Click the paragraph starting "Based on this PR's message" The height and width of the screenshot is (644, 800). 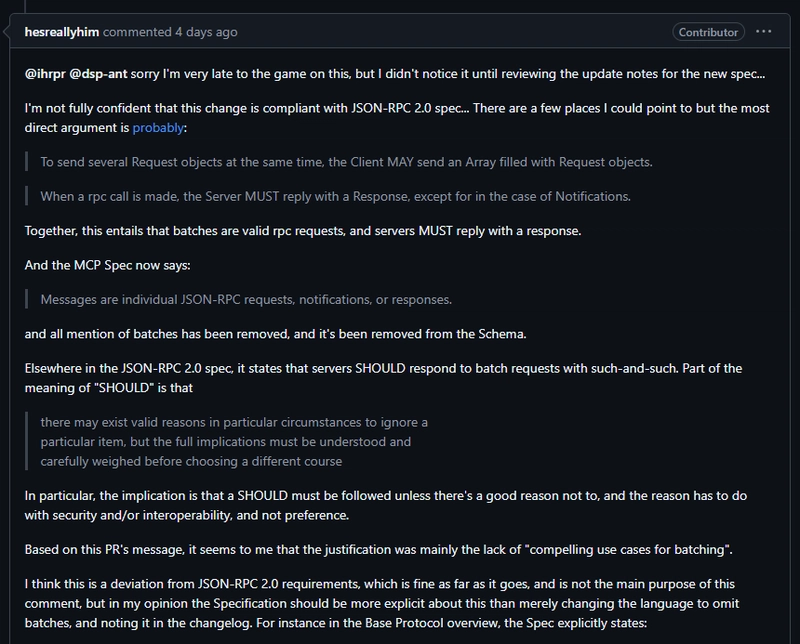coord(352,549)
